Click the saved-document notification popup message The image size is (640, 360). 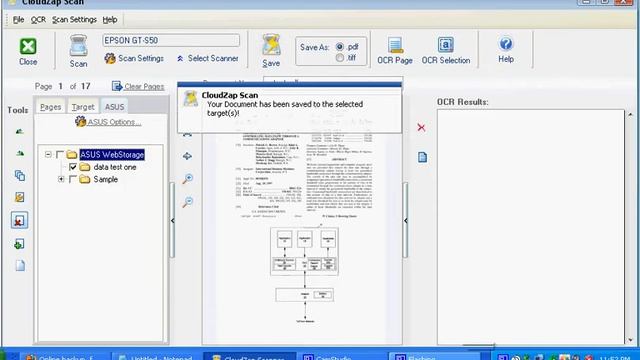click(290, 108)
